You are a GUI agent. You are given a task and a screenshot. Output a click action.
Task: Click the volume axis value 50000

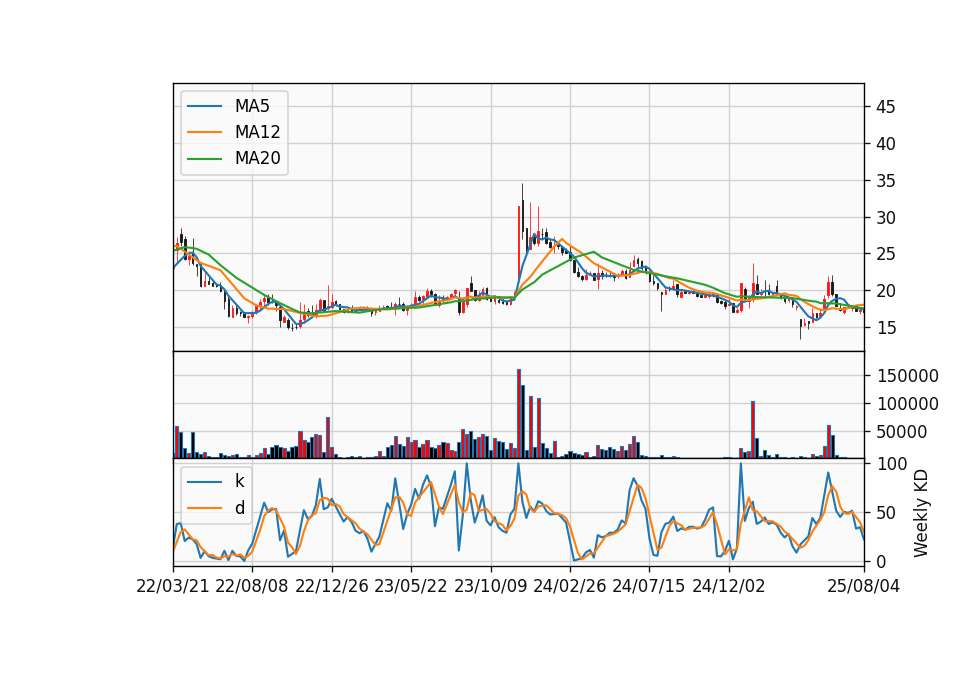click(x=903, y=432)
